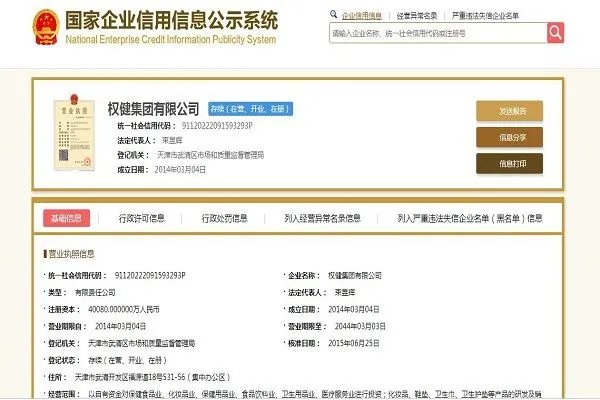Open the 列入严重违法失信企业名单（黑名单）信息 tab
This screenshot has height=400, width=600.
point(470,218)
